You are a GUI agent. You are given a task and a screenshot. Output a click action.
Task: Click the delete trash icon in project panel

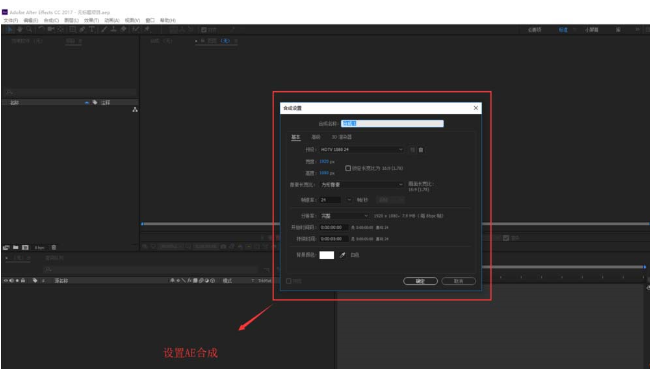coord(53,248)
